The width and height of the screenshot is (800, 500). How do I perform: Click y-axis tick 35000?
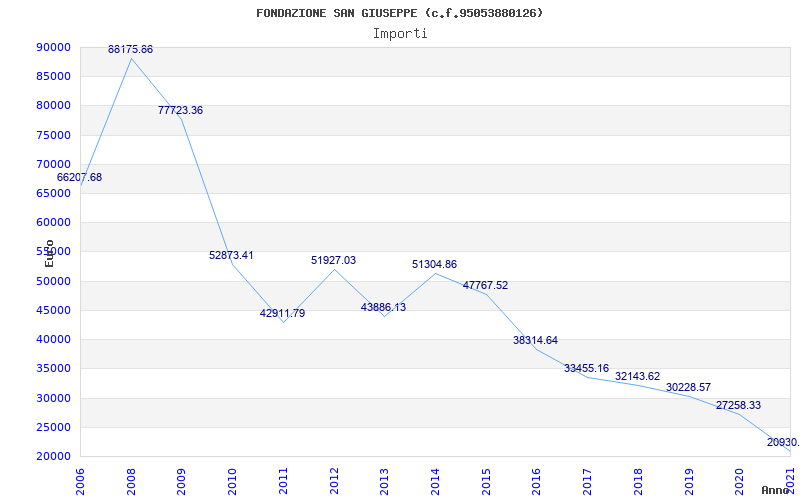53,368
